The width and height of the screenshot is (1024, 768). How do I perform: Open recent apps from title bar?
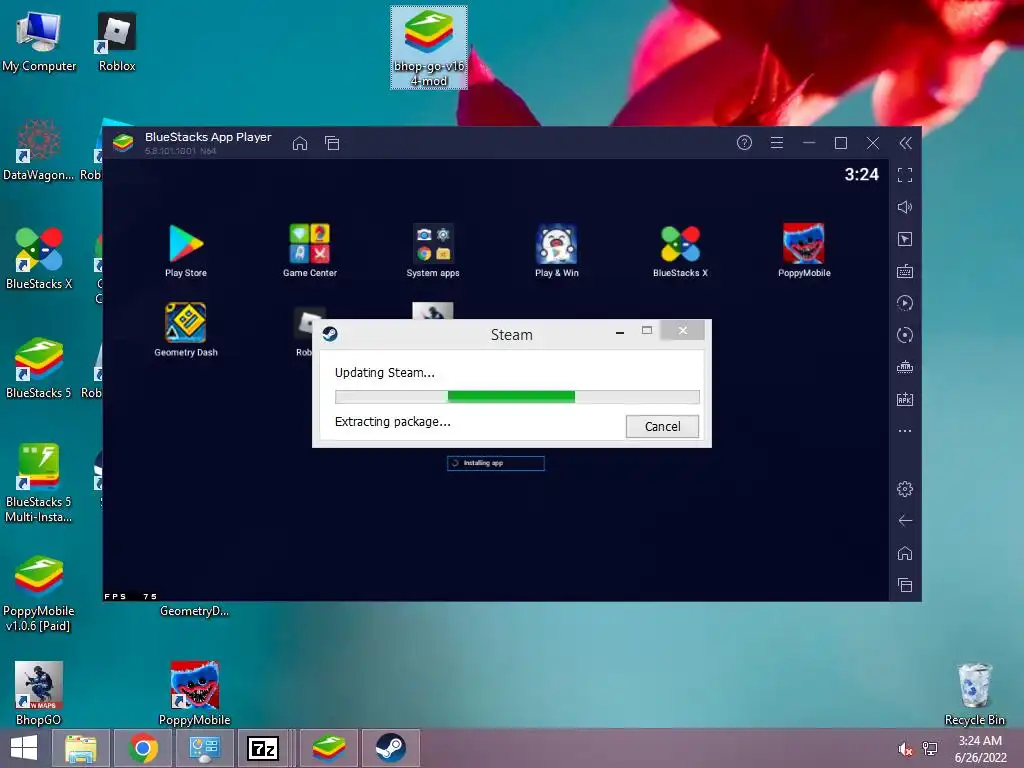332,143
